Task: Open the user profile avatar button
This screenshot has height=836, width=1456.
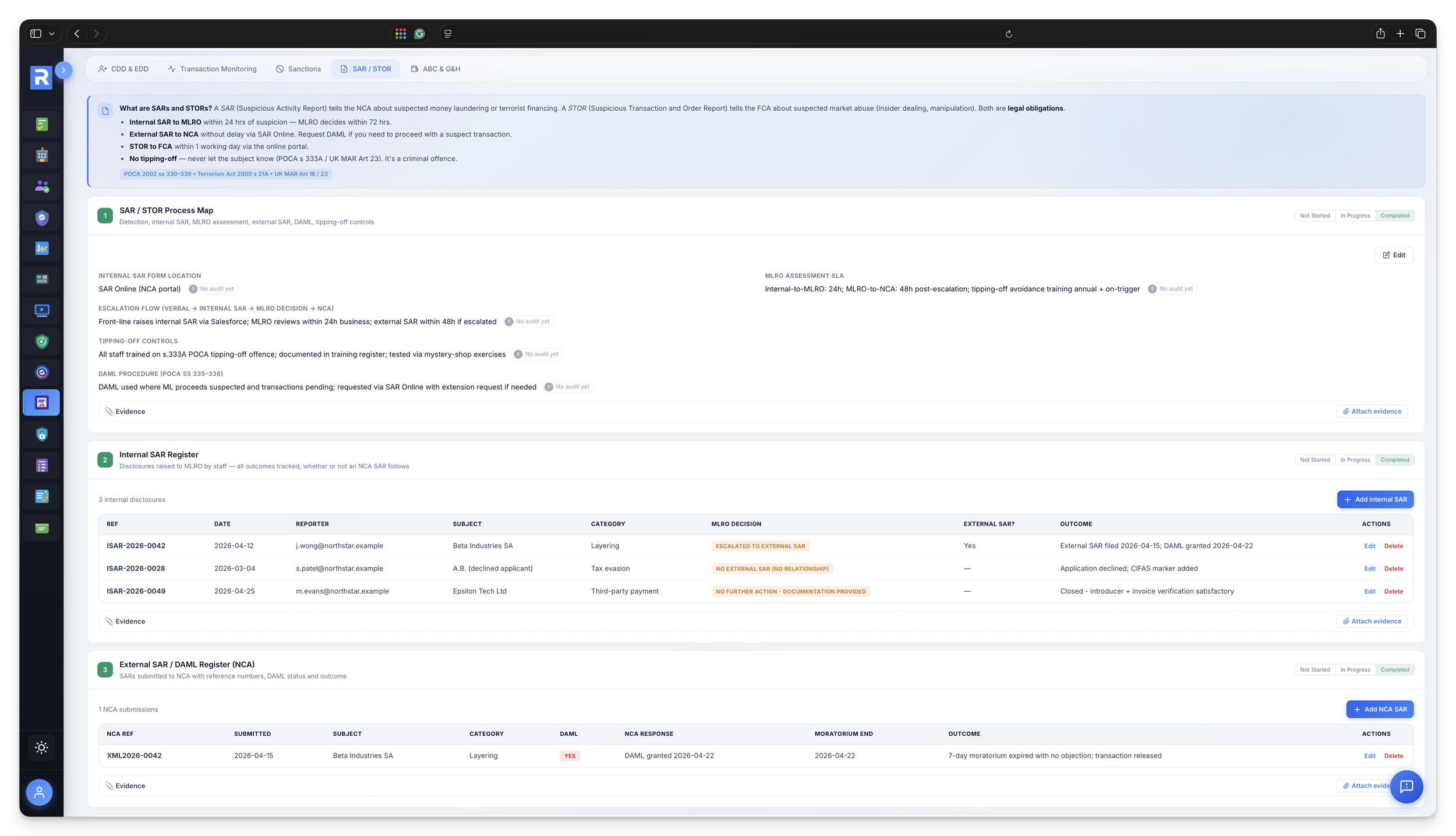Action: [x=39, y=792]
